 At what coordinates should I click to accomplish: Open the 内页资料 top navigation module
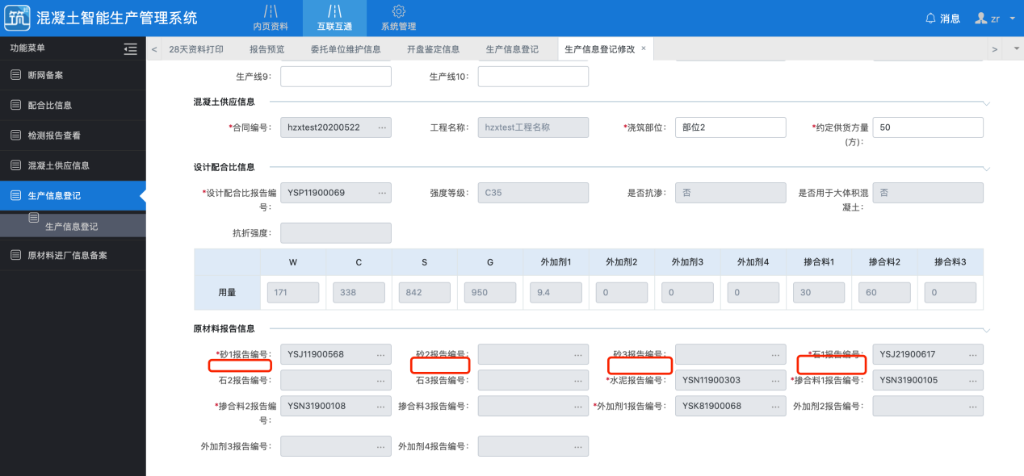coord(270,18)
